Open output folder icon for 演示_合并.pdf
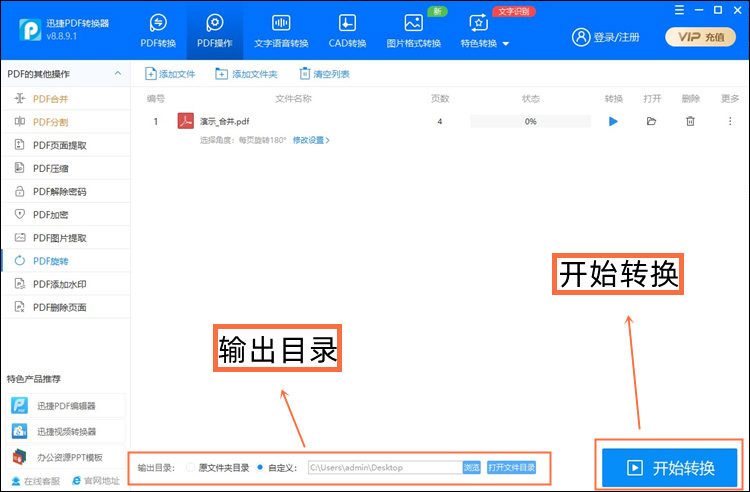This screenshot has width=750, height=492. 651,121
